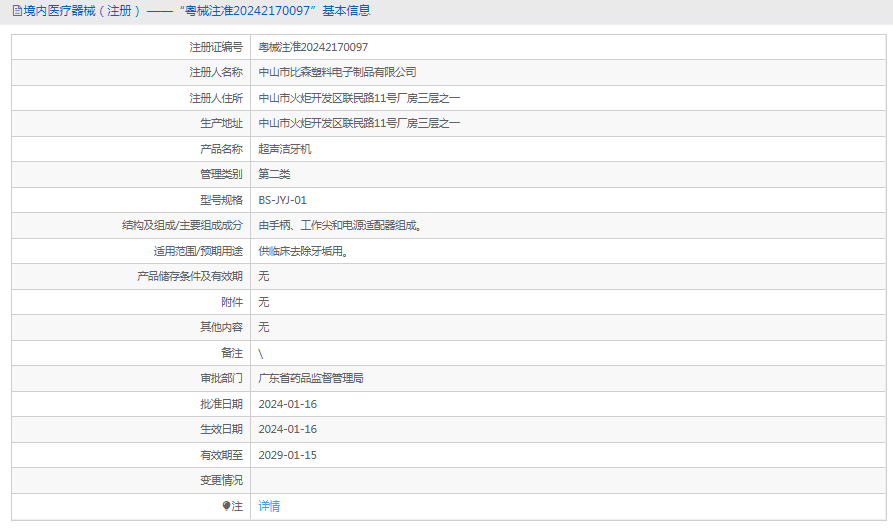Click the 产品名称 label

click(x=222, y=149)
